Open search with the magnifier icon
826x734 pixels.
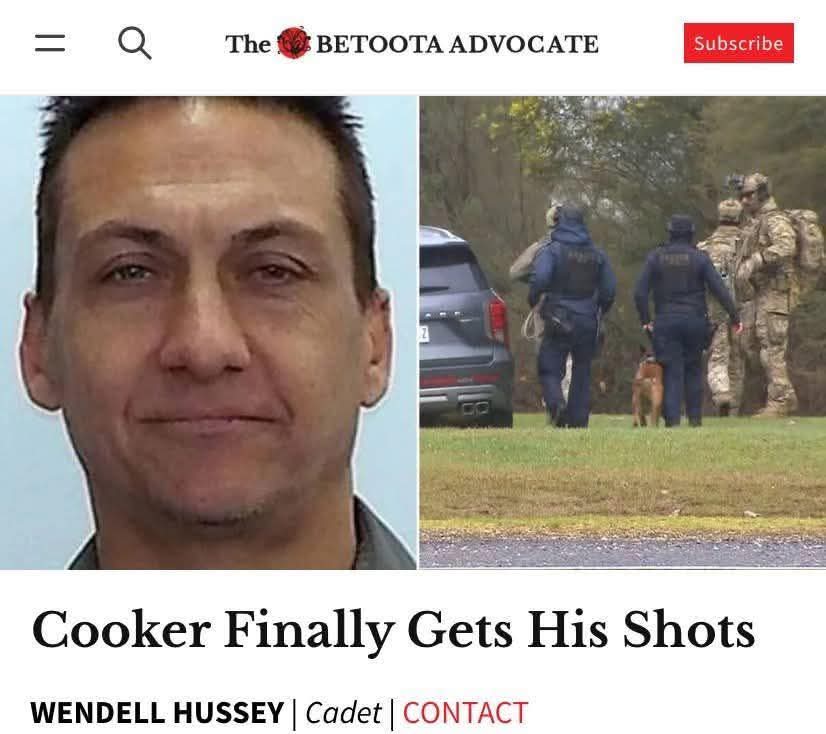click(x=135, y=43)
